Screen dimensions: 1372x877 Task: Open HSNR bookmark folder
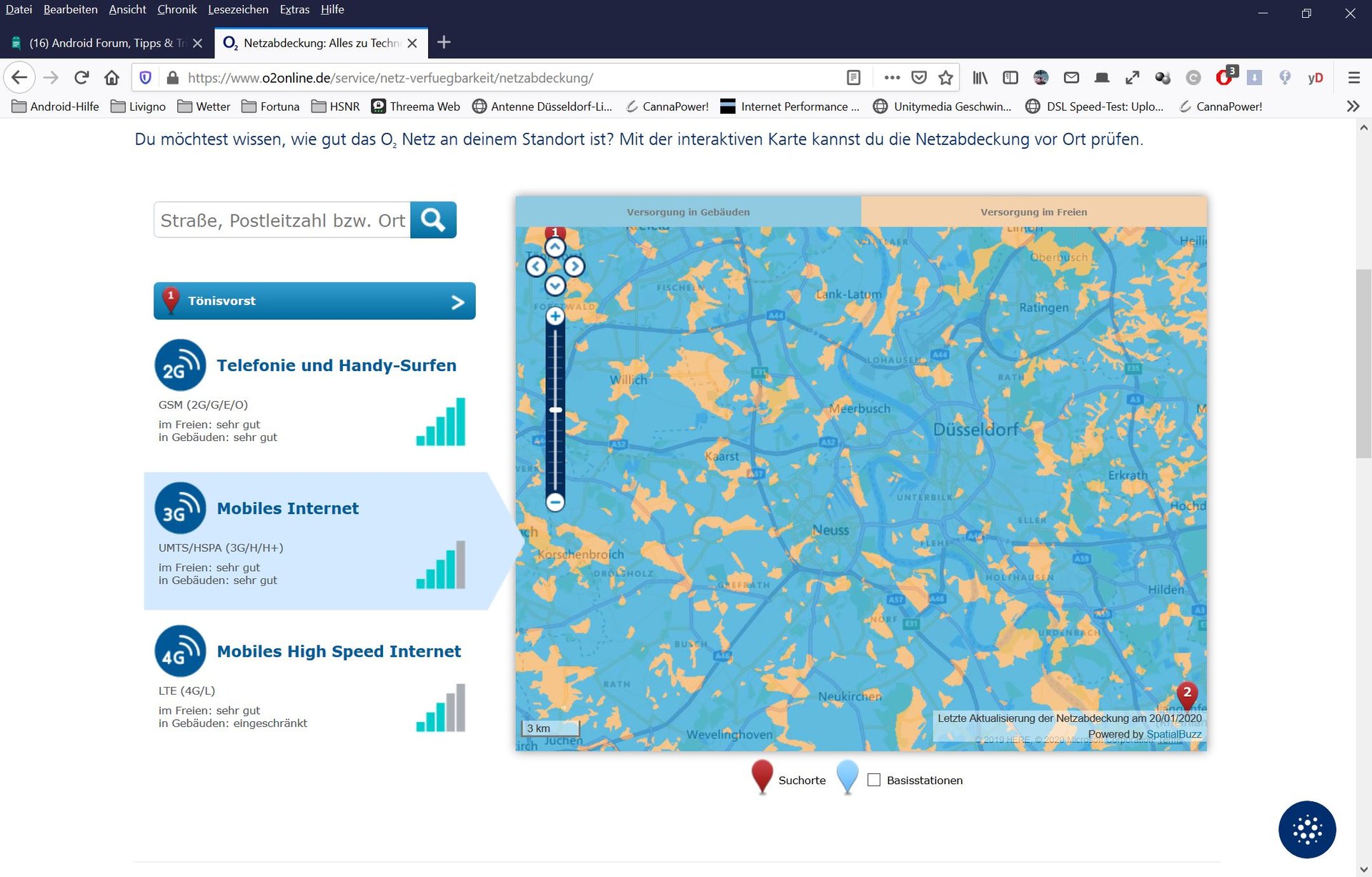(x=336, y=106)
